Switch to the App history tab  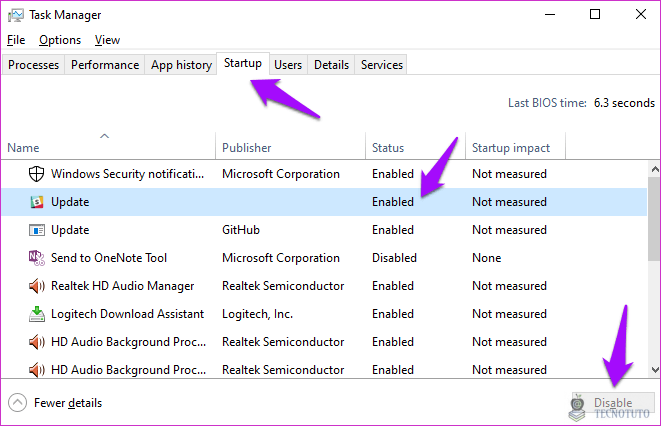(181, 65)
